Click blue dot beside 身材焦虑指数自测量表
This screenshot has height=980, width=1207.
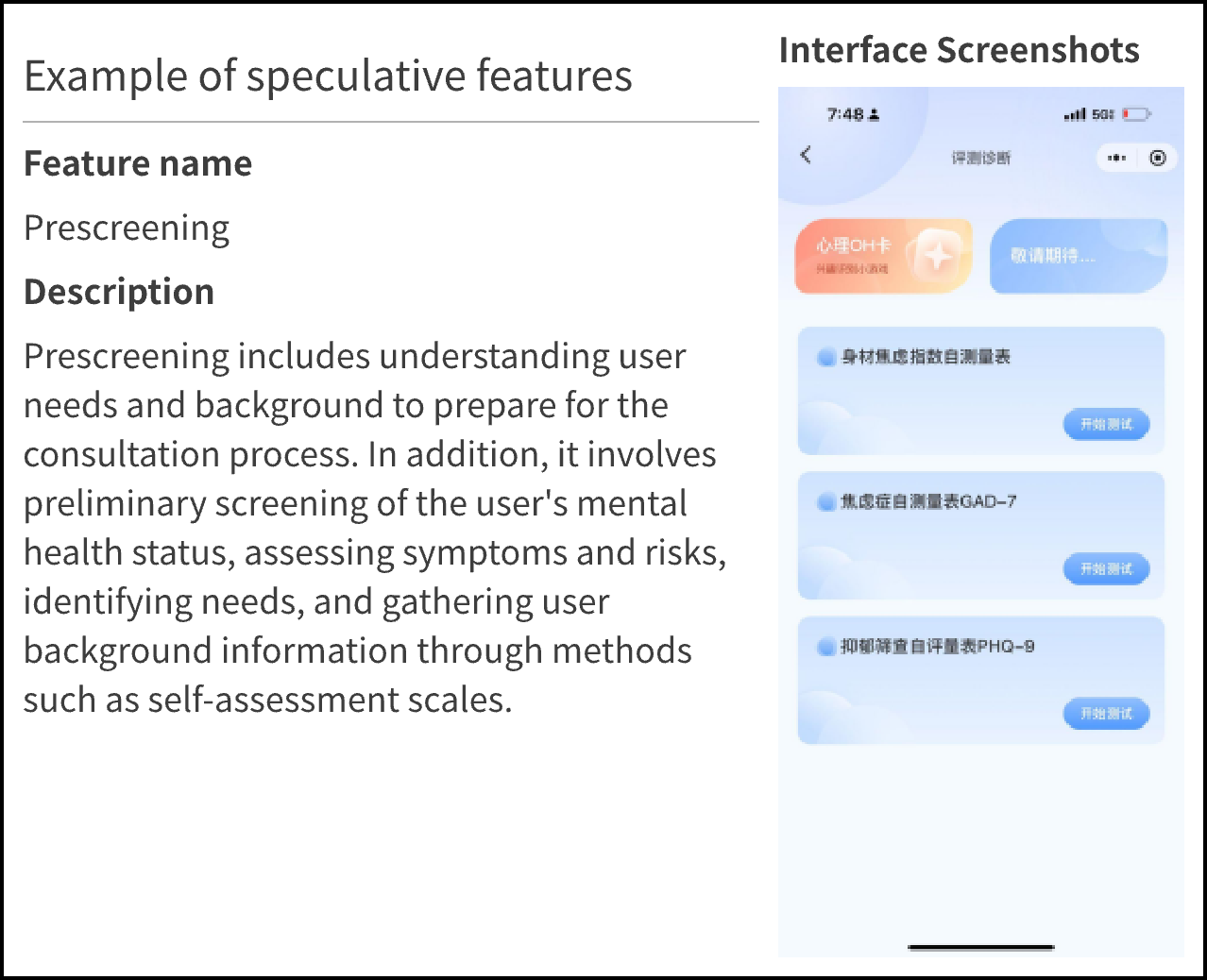click(x=826, y=357)
